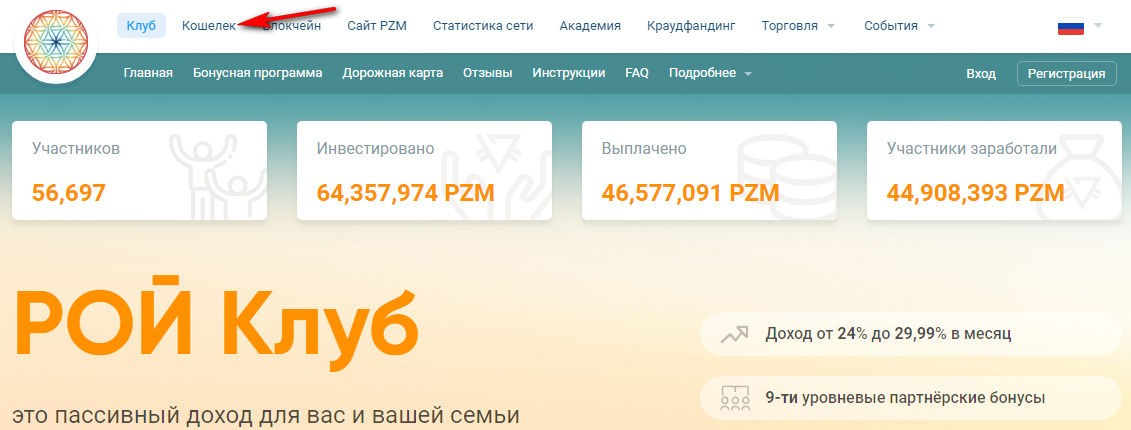The height and width of the screenshot is (430, 1131).
Task: Expand the language dropdown arrow
Action: coord(1098,26)
